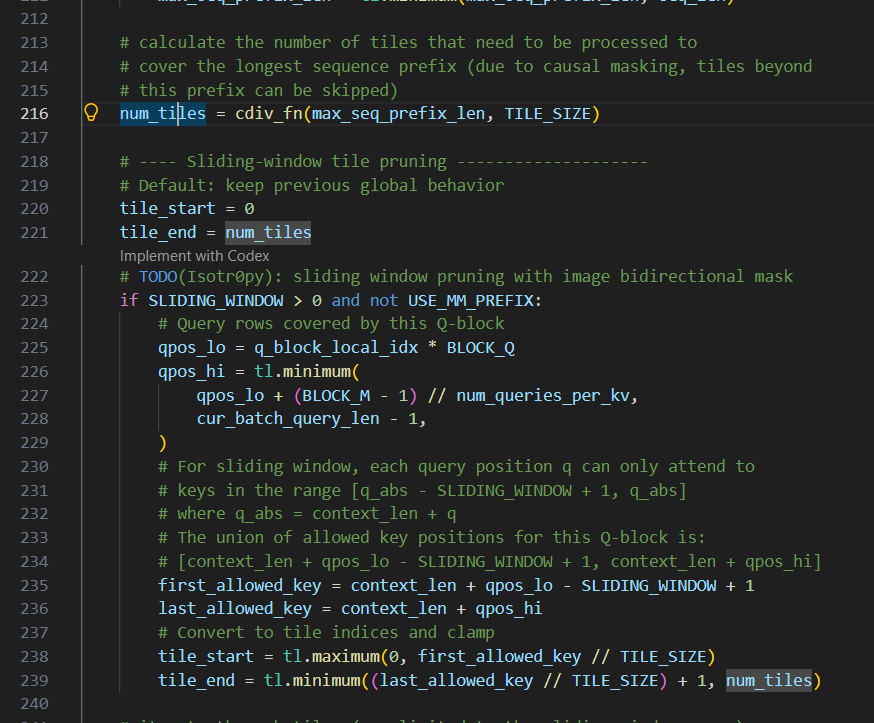Click the 'if' keyword on line 223
Image resolution: width=874 pixels, height=723 pixels.
pyautogui.click(x=129, y=300)
